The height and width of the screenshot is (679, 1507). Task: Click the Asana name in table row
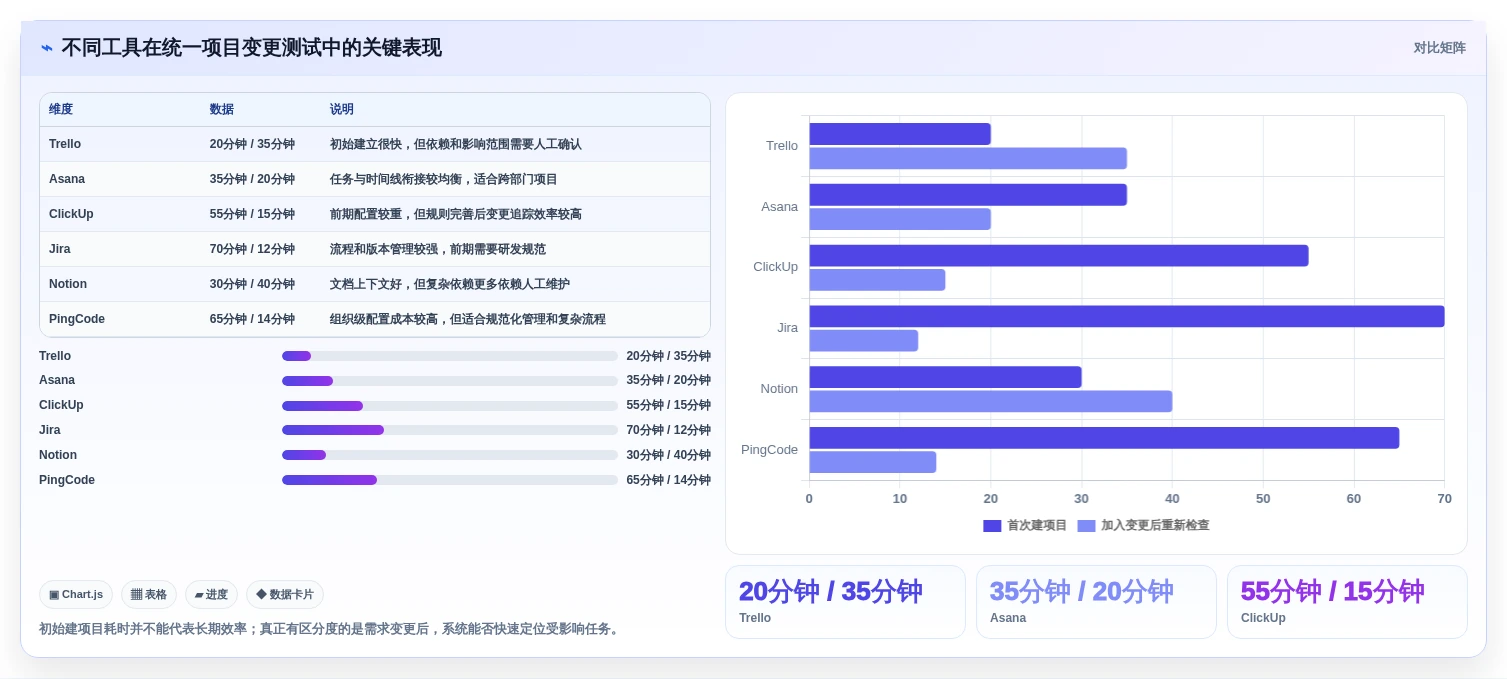click(x=67, y=179)
